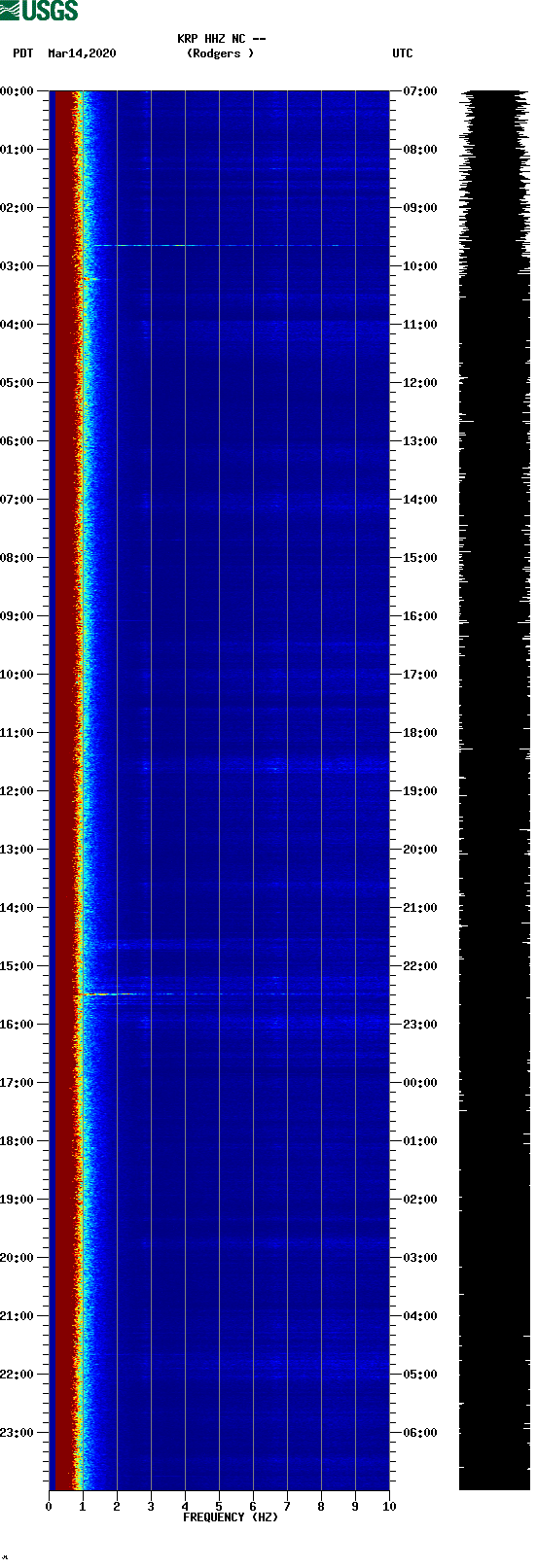The height and width of the screenshot is (1568, 537).
Task: Click the 22:00 UTC time label
Action: click(420, 966)
